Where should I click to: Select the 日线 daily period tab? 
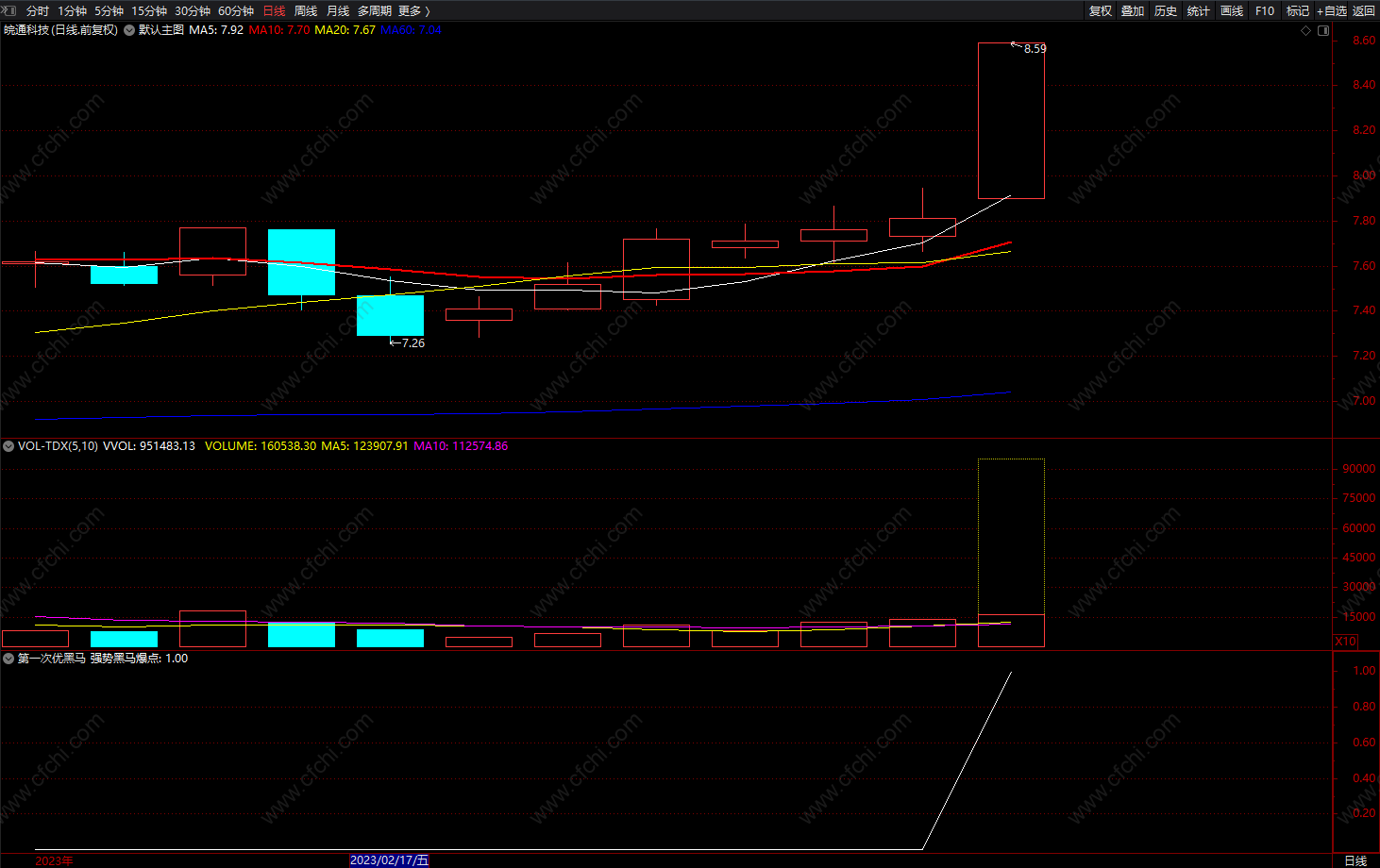click(274, 10)
